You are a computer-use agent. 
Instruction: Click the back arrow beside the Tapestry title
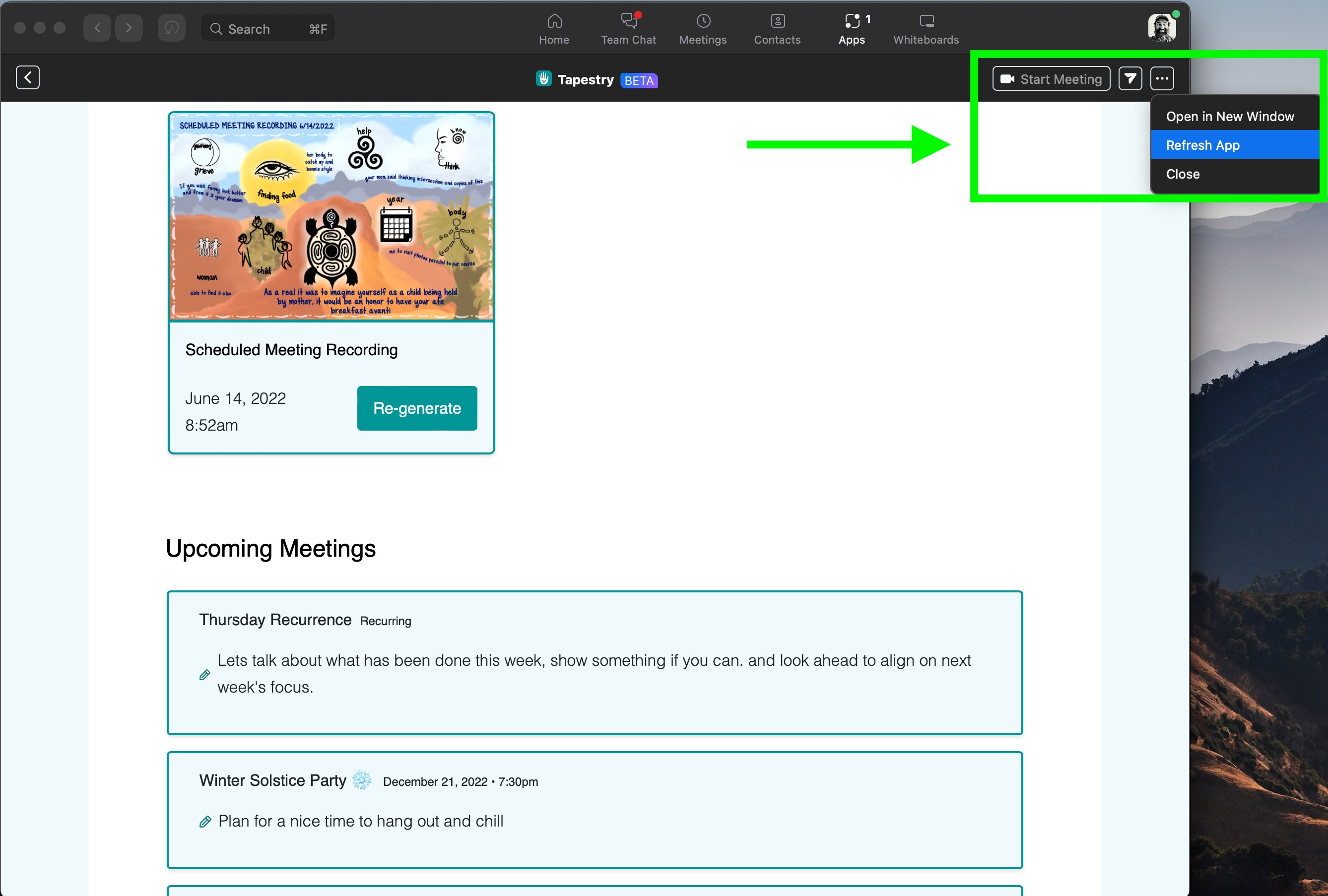[27, 78]
